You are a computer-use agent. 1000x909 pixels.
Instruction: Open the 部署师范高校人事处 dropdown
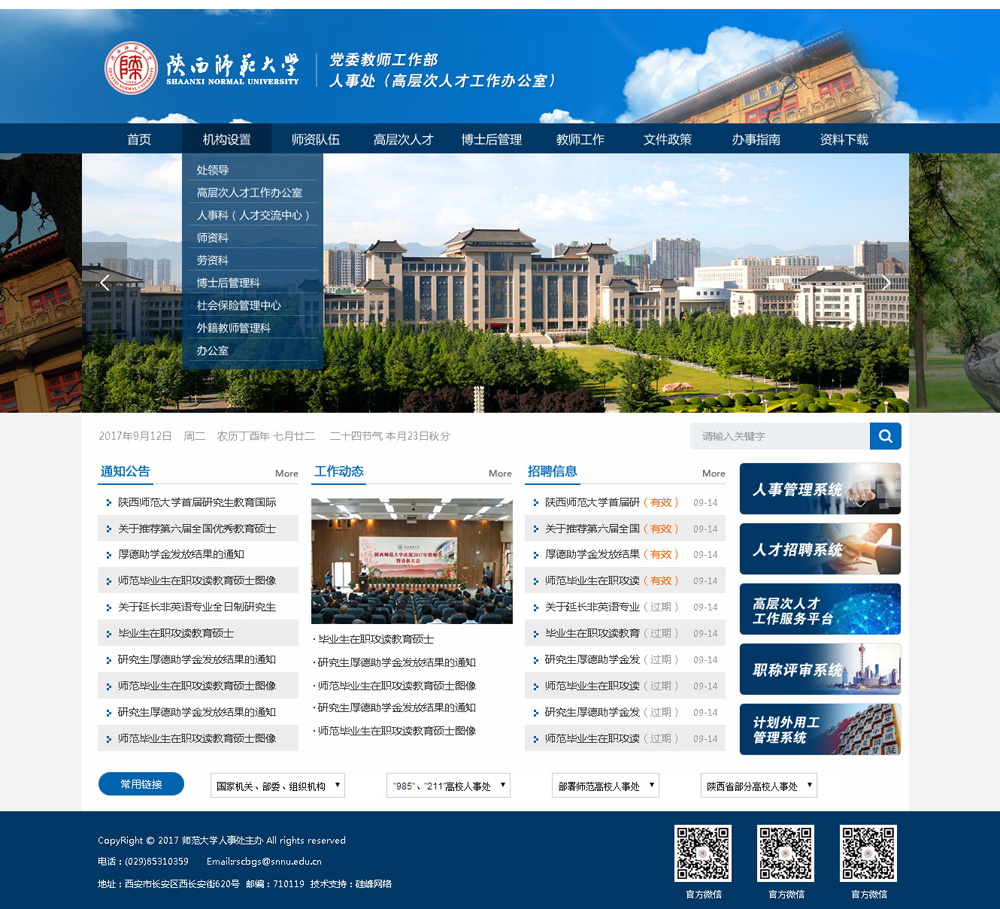tap(605, 786)
